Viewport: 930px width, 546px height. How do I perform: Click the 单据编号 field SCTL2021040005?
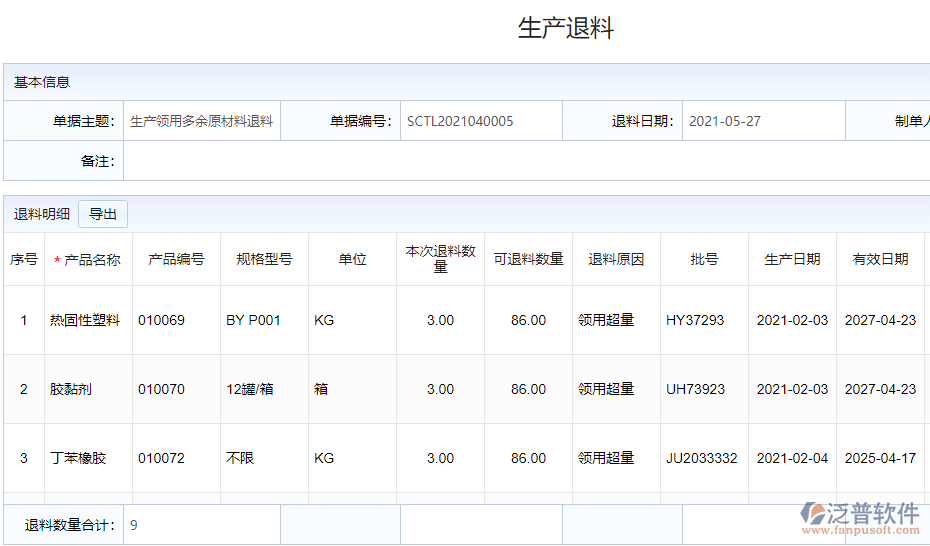tap(480, 121)
